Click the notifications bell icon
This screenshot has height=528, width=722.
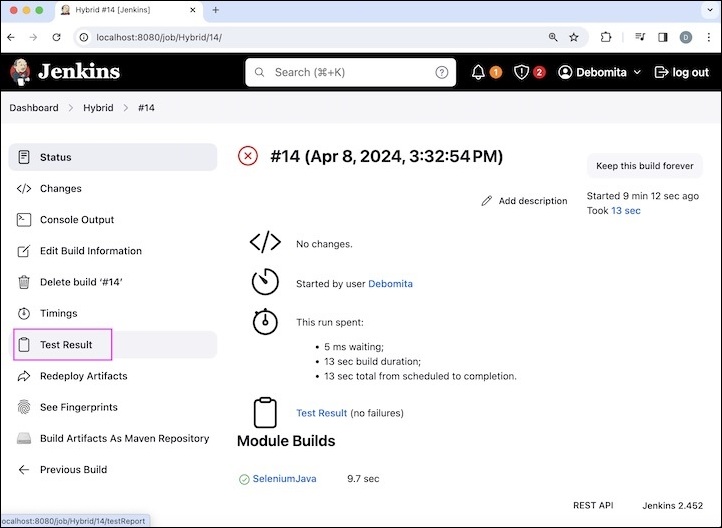[478, 72]
